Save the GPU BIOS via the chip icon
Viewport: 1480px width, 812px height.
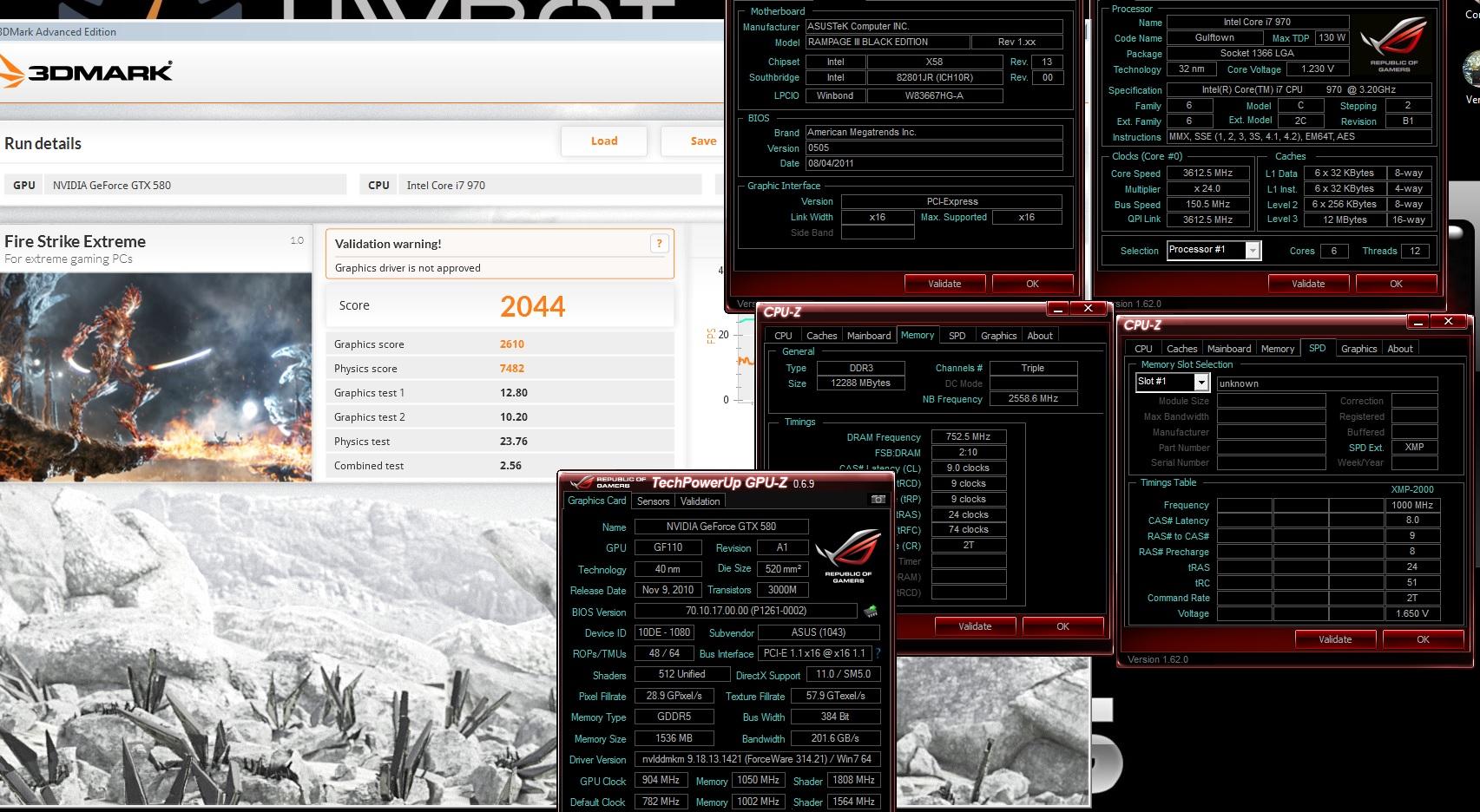click(x=871, y=612)
